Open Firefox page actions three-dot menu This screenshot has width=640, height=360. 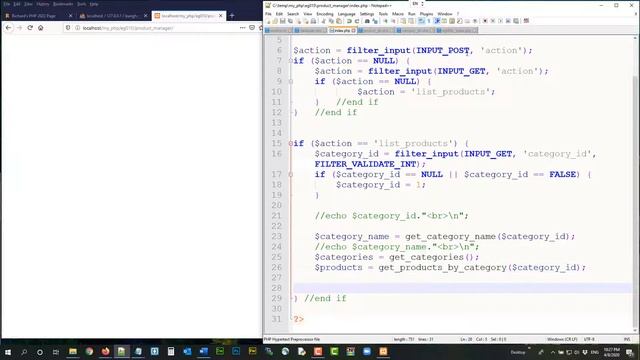click(242, 28)
